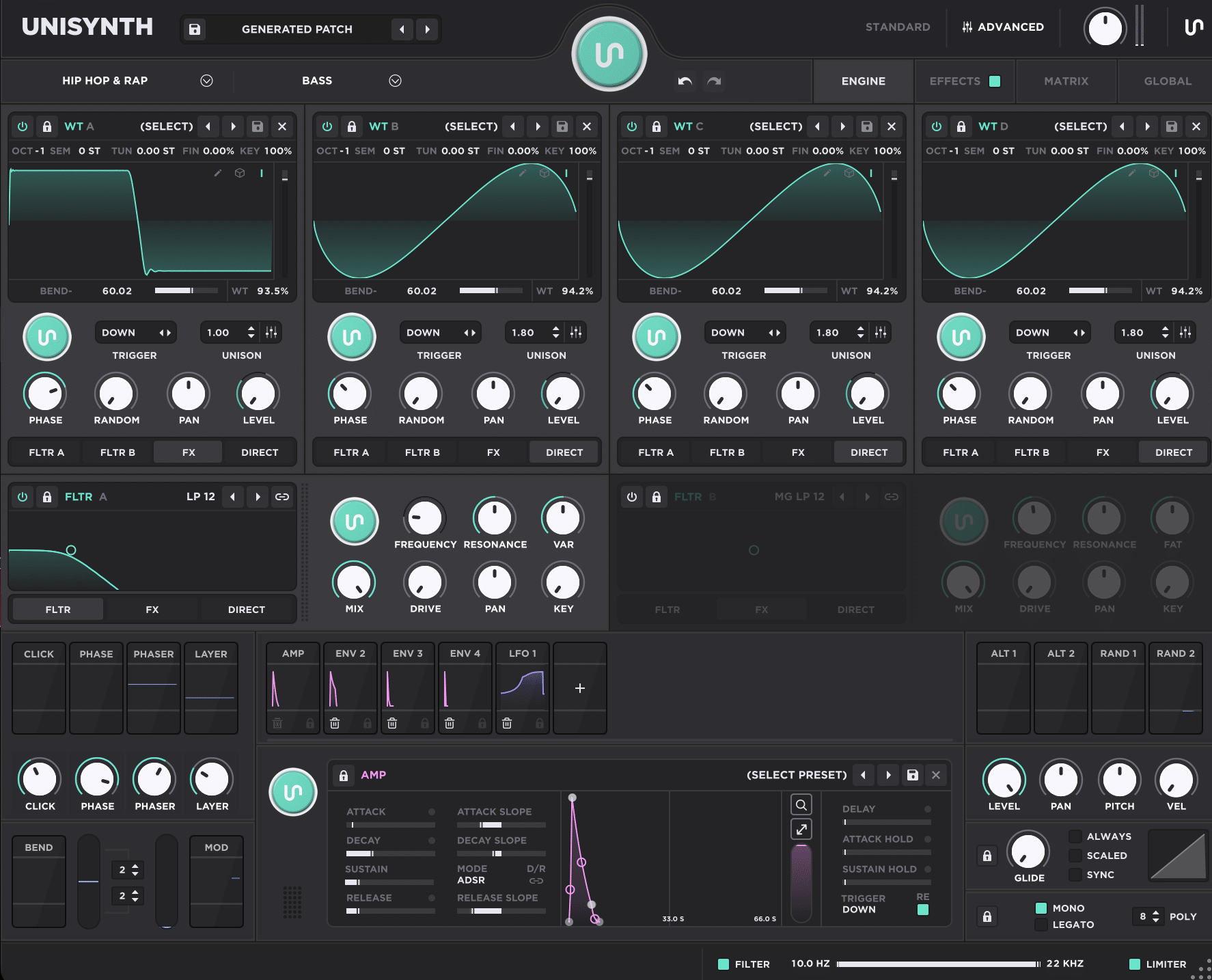Switch to ADVANCED mode

coord(1002,27)
